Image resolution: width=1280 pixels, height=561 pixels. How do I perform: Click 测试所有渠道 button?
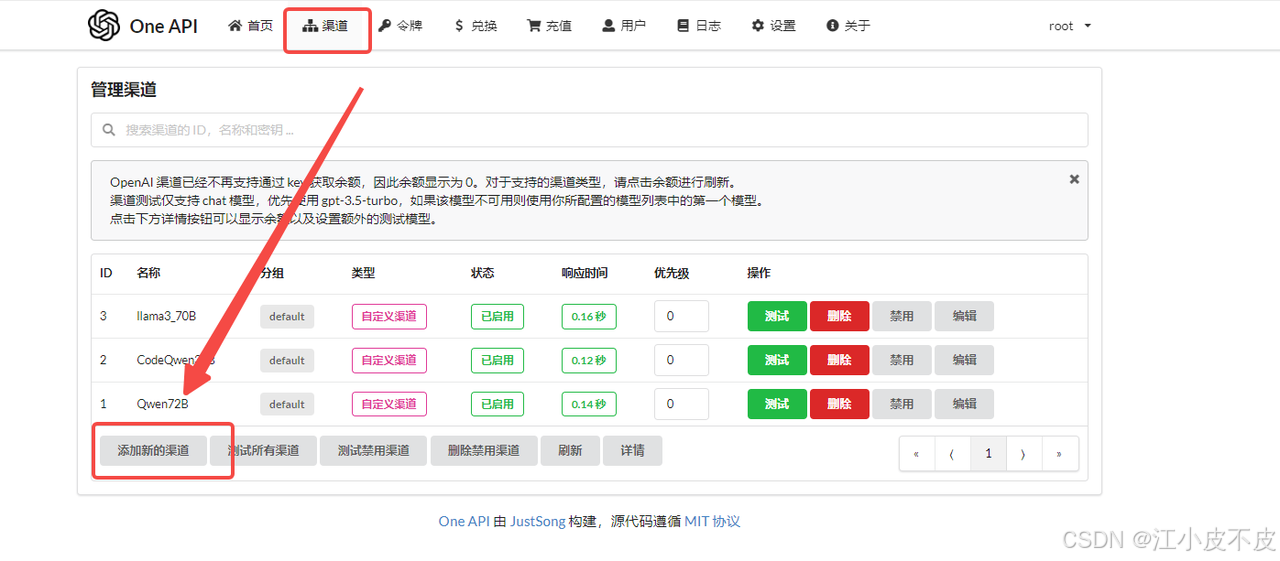(x=263, y=450)
